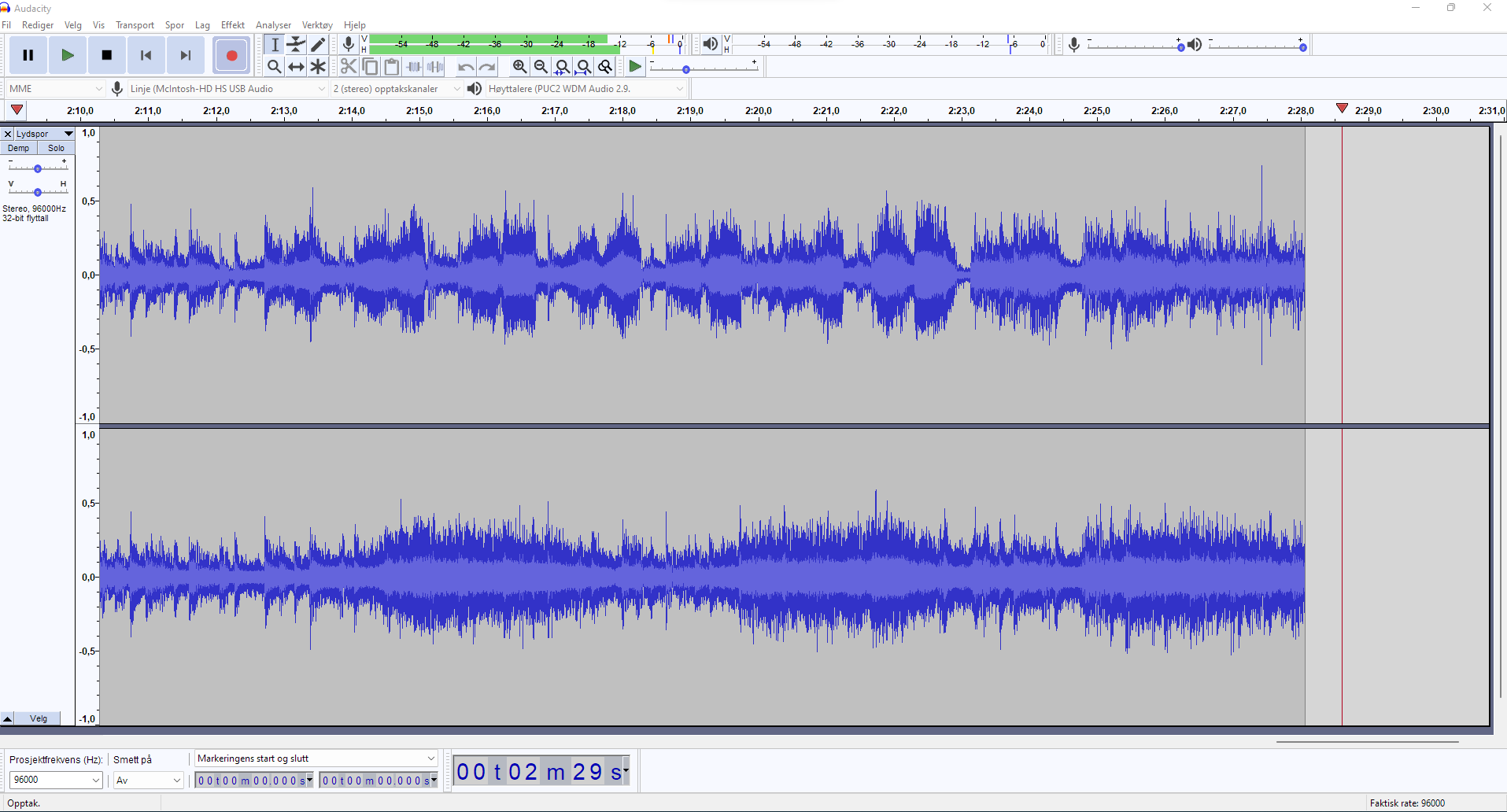1507x812 pixels.
Task: Open the Verktøy menu
Action: pos(317,25)
